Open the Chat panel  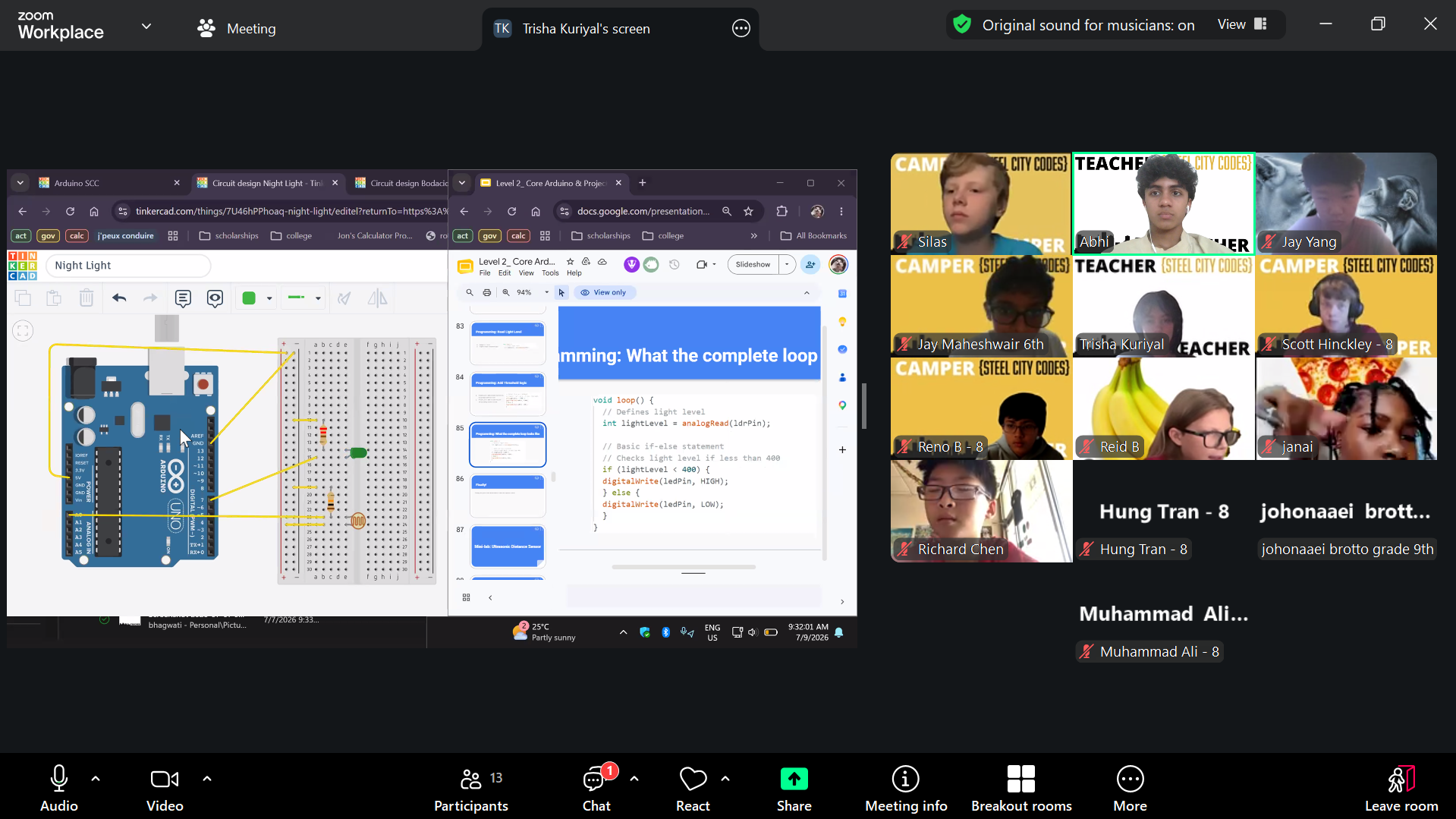coord(596,788)
